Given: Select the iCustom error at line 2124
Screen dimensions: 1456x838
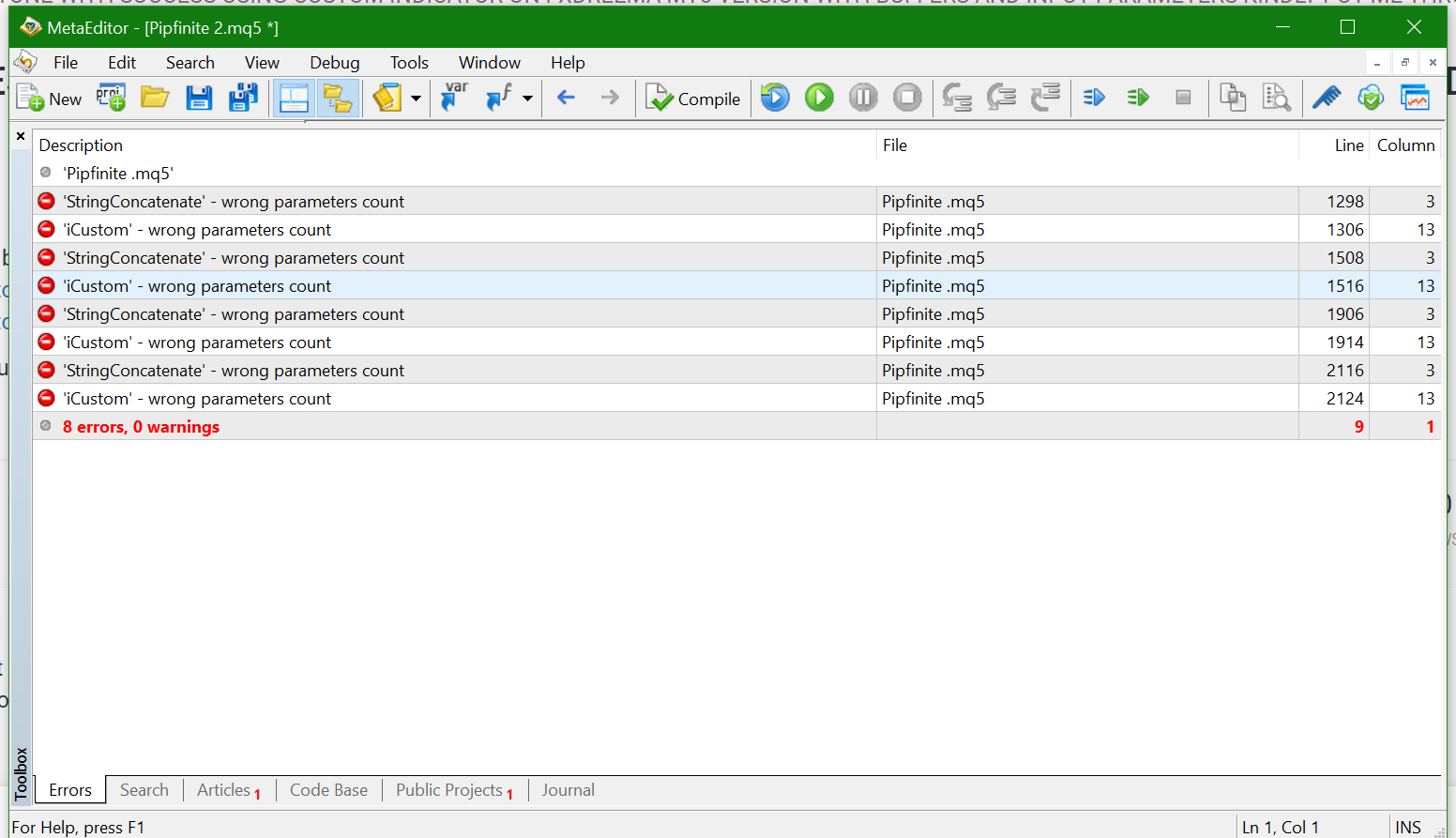Looking at the screenshot, I should coord(736,399).
